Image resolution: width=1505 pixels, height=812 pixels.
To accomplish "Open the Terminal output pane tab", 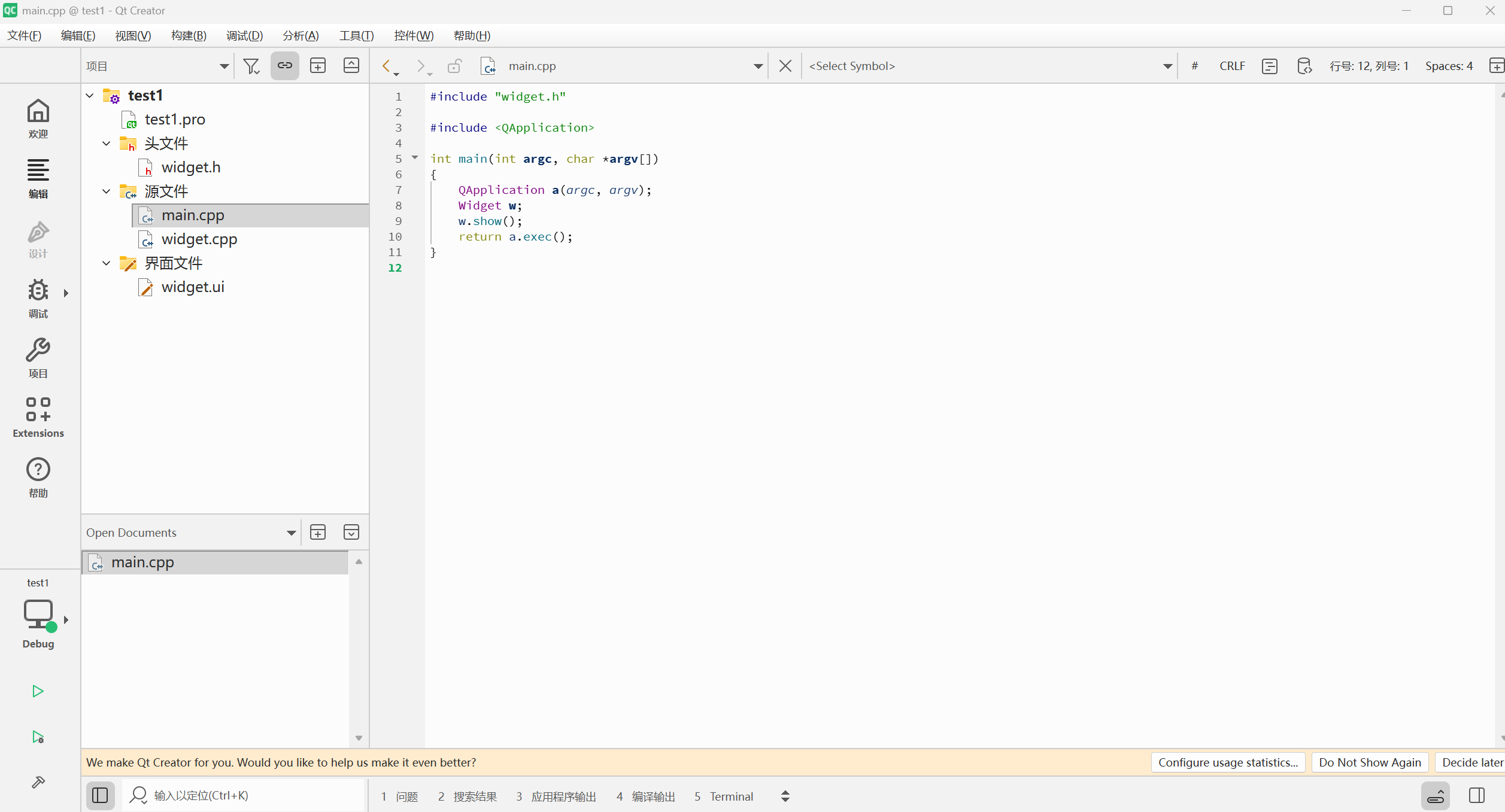I will (x=724, y=796).
